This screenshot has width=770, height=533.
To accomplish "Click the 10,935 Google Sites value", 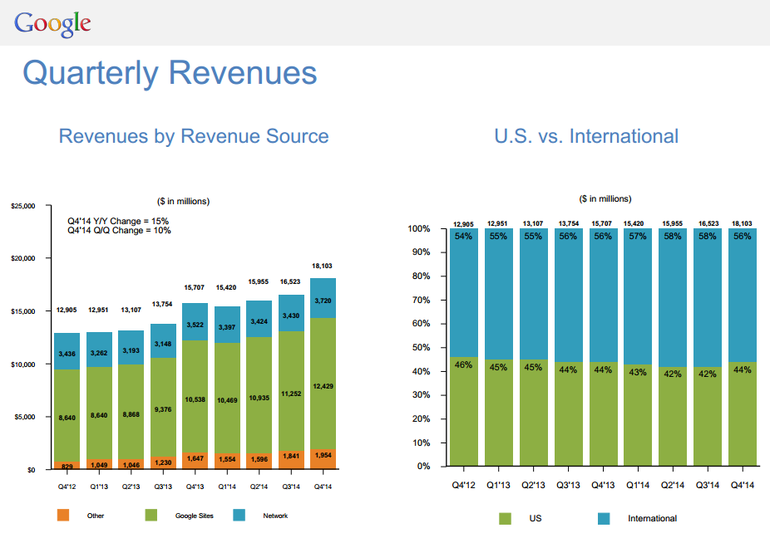I will pos(259,398).
